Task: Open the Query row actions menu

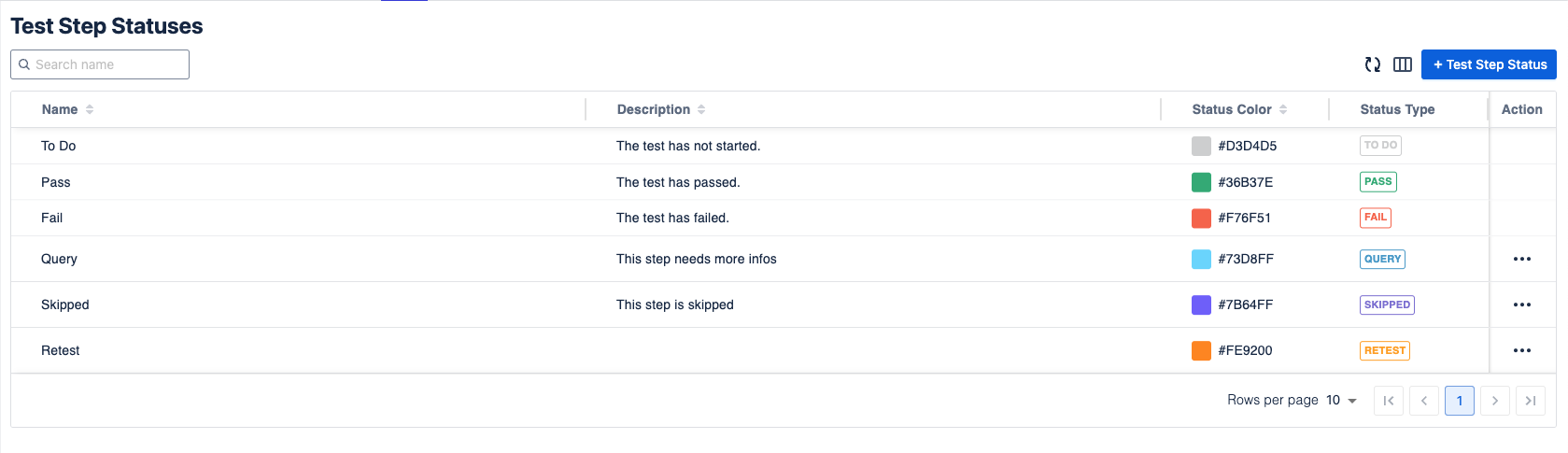Action: click(x=1521, y=259)
